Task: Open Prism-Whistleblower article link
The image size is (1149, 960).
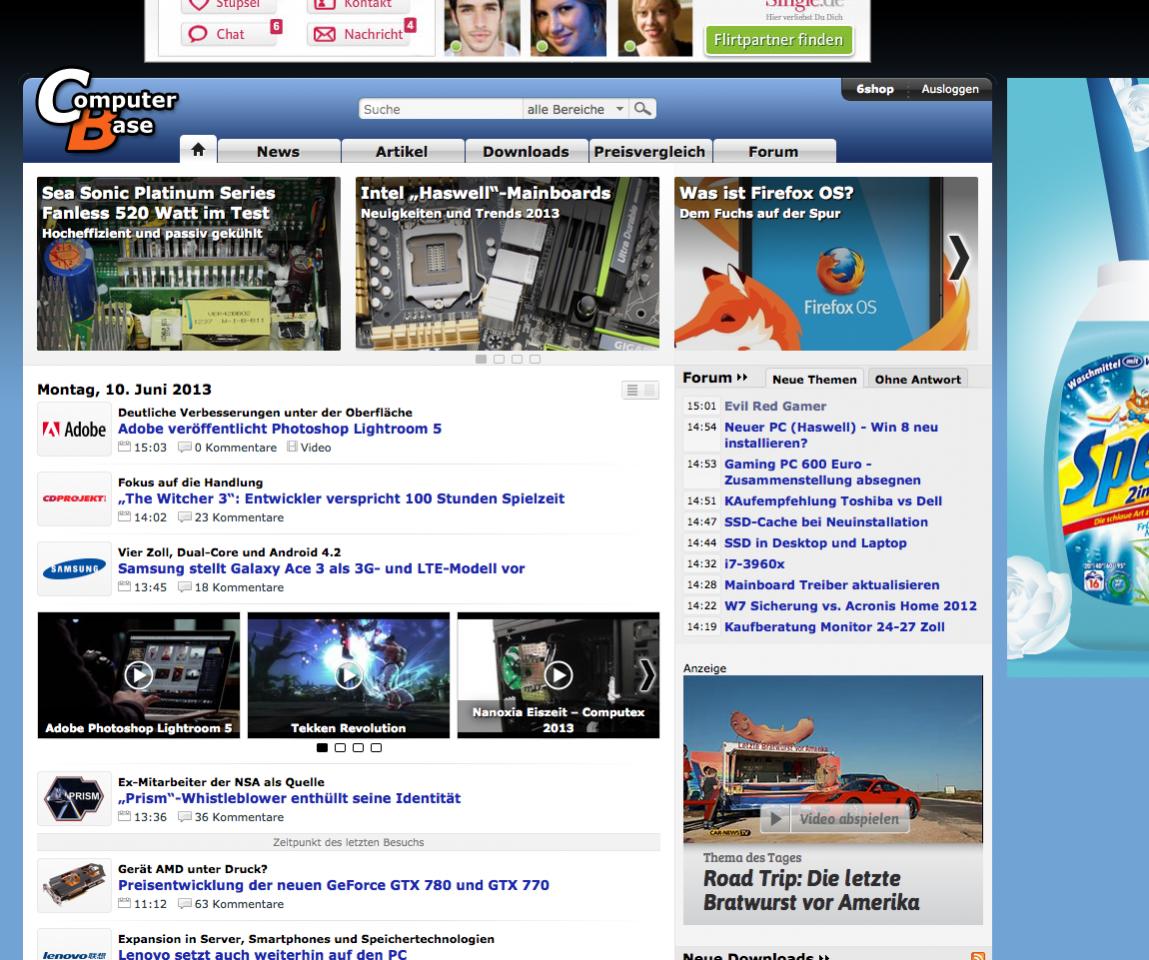Action: click(x=289, y=798)
